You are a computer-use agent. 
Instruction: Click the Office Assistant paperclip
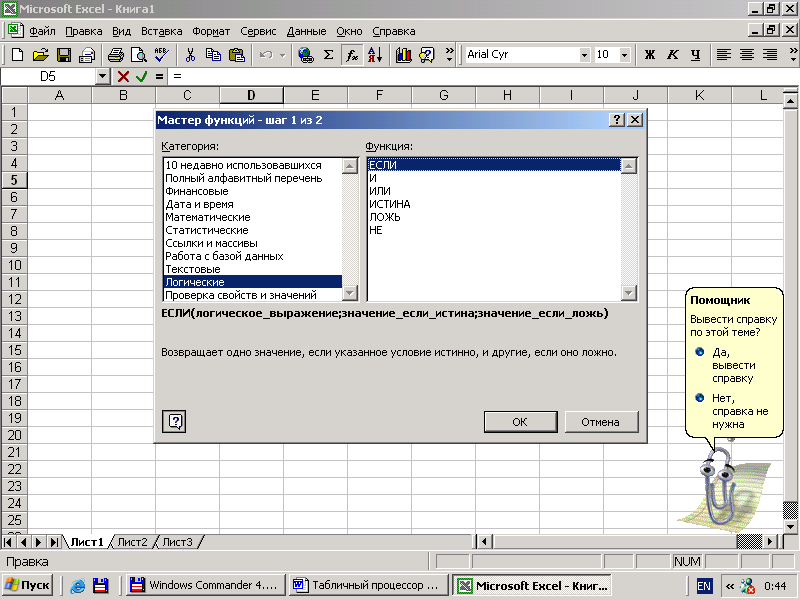[718, 485]
